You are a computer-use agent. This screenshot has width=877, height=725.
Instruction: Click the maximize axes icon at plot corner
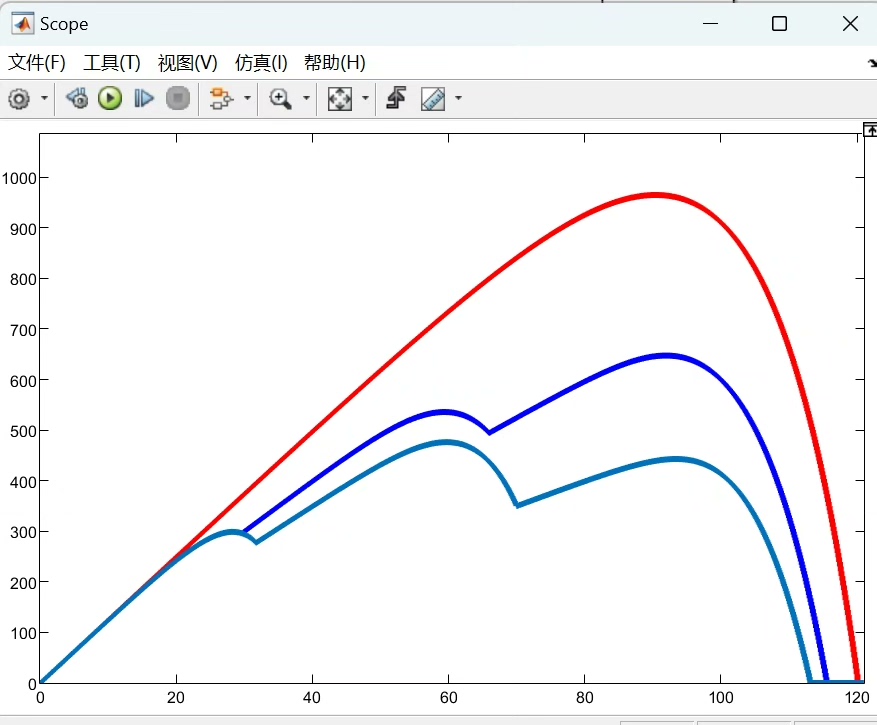coord(870,130)
